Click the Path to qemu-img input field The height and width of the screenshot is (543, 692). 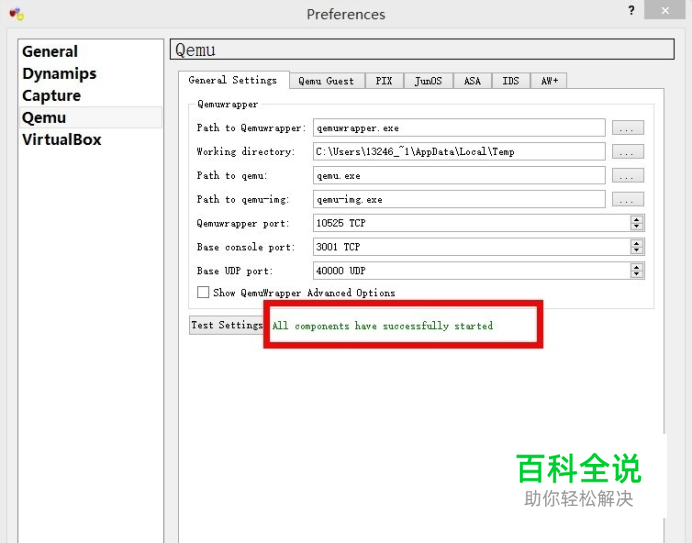(459, 200)
